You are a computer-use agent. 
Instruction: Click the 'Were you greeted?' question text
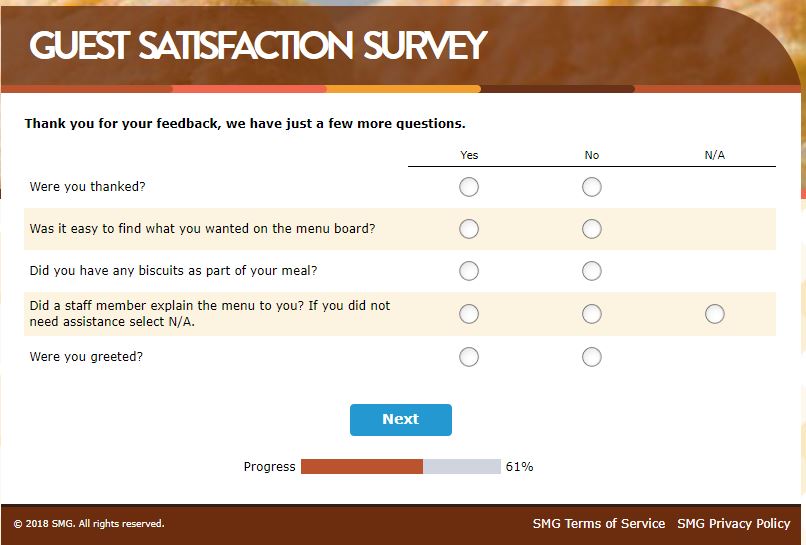(x=86, y=356)
